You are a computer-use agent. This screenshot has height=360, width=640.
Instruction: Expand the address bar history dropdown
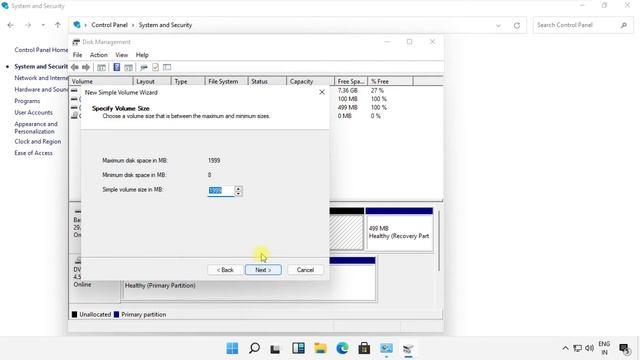498,25
